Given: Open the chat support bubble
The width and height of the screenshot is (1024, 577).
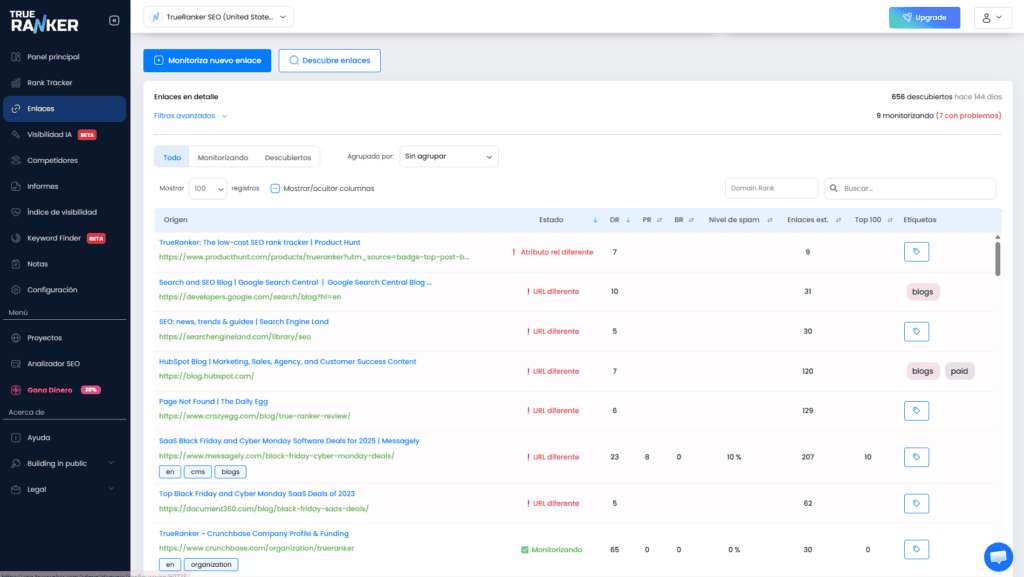Looking at the screenshot, I should point(999,557).
